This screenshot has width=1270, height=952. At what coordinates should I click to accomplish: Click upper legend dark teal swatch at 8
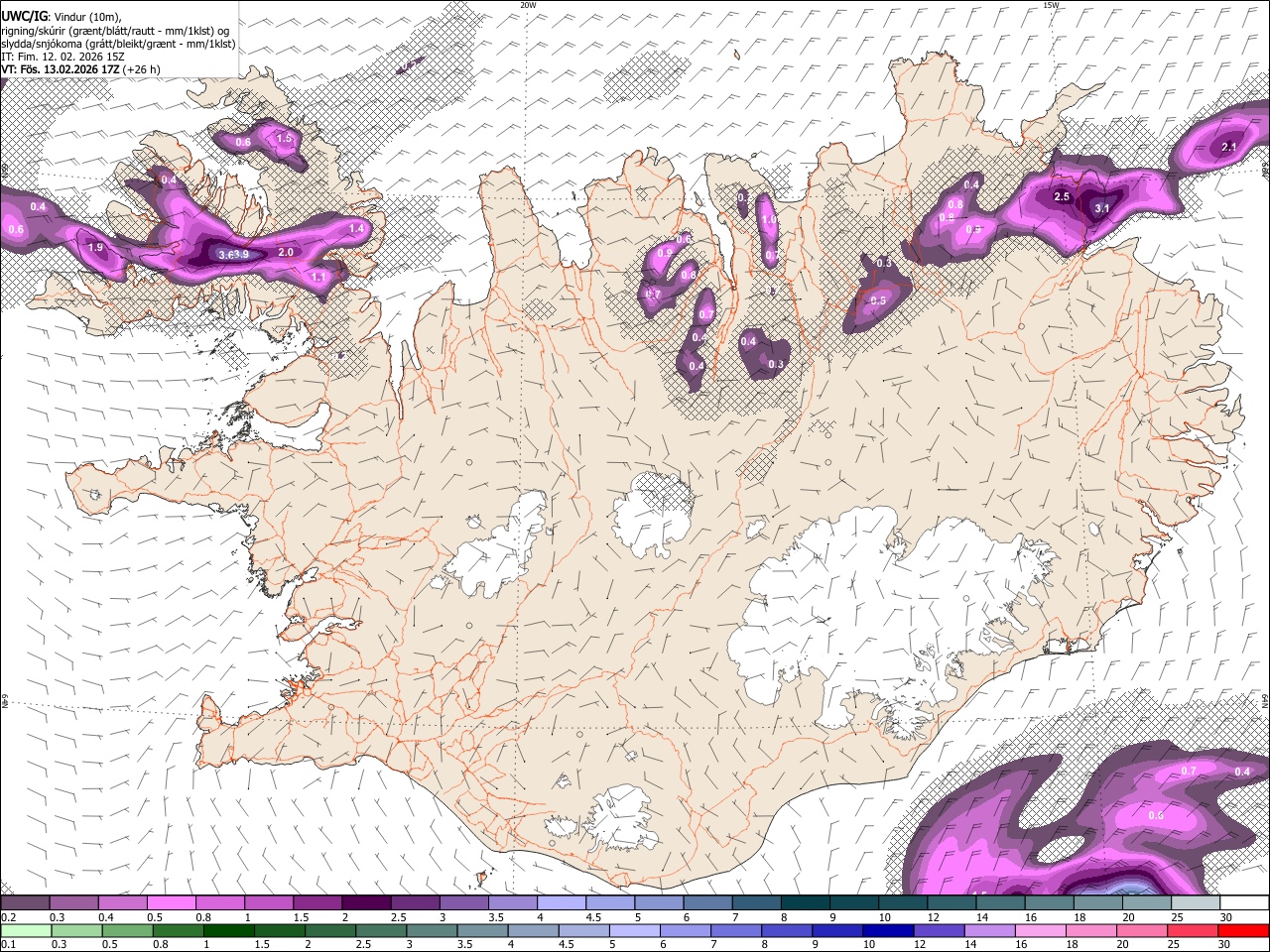click(805, 903)
